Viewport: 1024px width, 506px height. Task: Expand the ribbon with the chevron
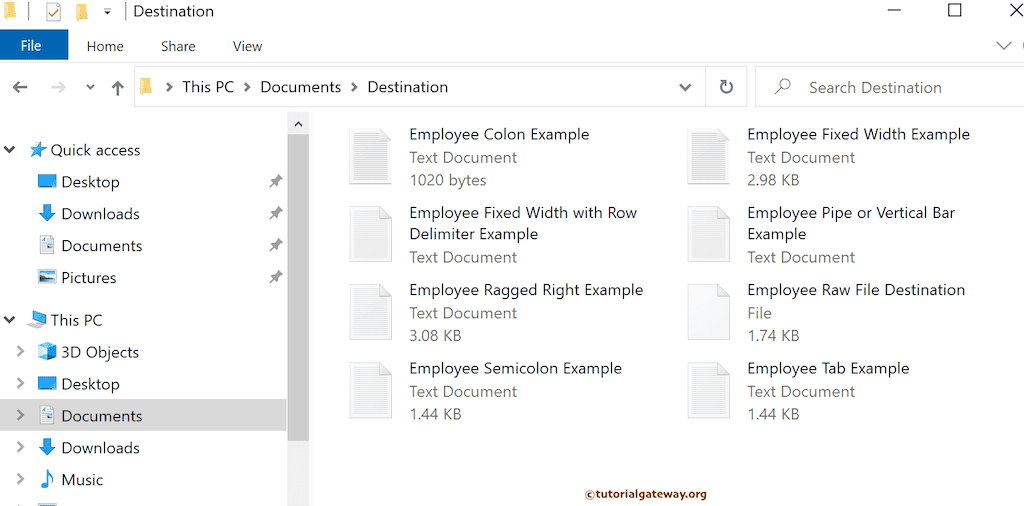pyautogui.click(x=1003, y=46)
